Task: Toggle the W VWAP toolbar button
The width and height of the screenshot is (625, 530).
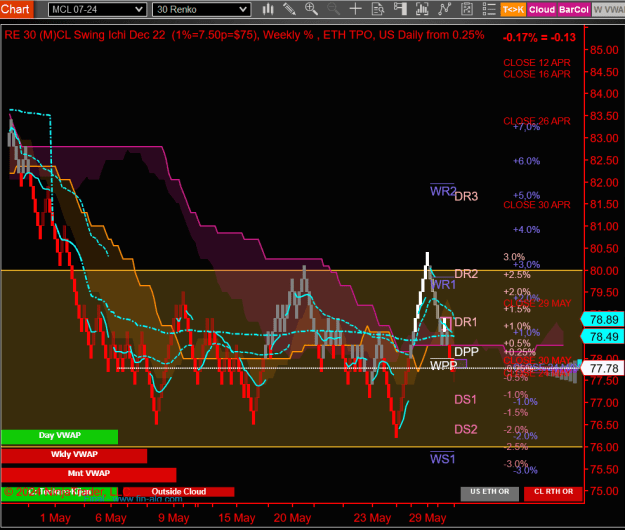Action: (608, 10)
